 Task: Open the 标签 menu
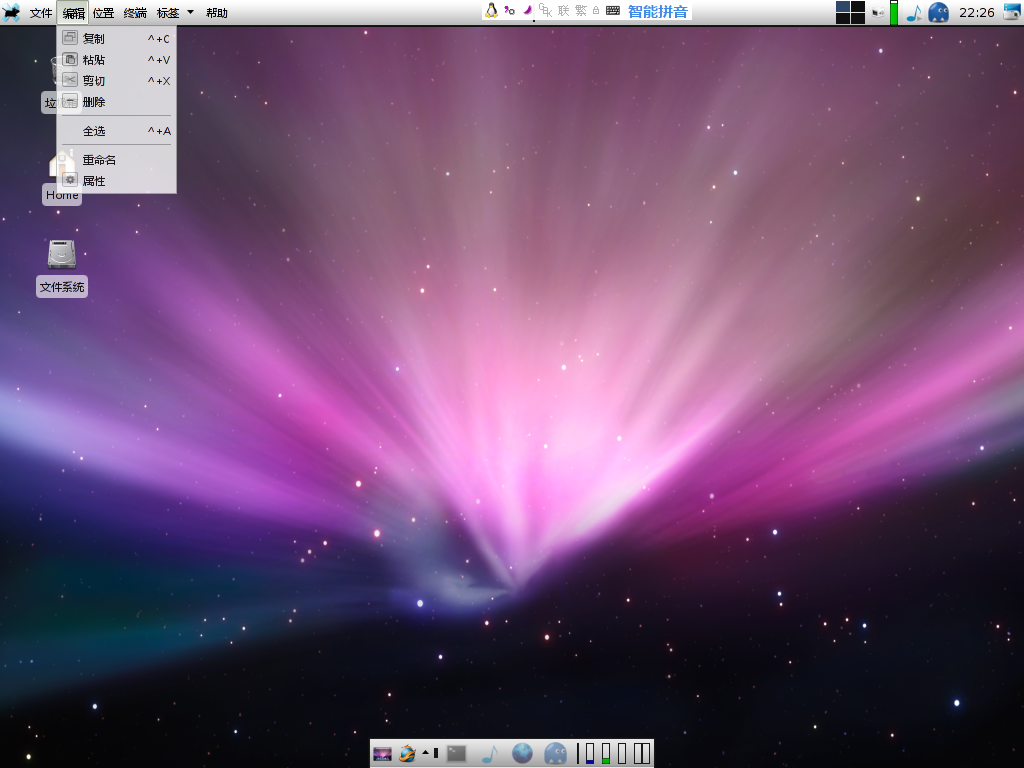168,12
